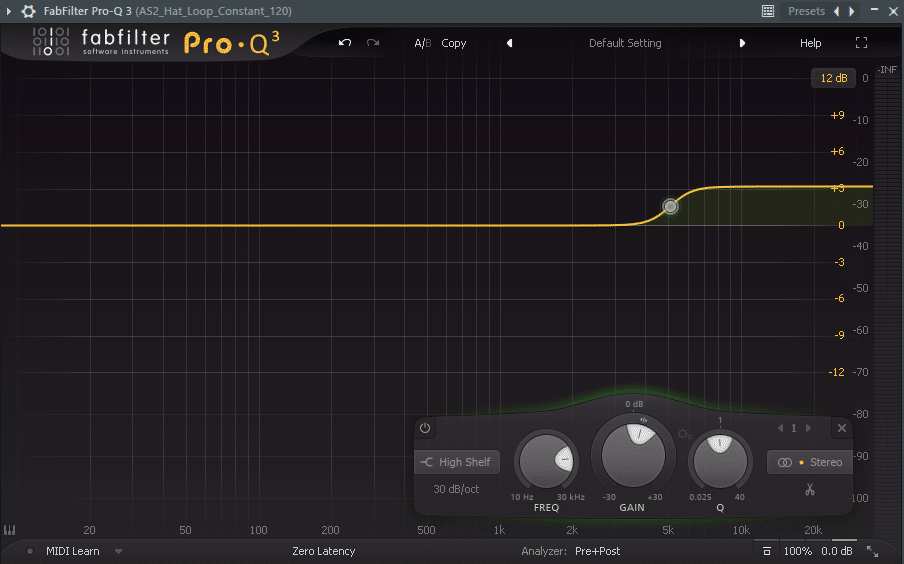The image size is (904, 564).
Task: Click the FREQ knob
Action: (546, 461)
